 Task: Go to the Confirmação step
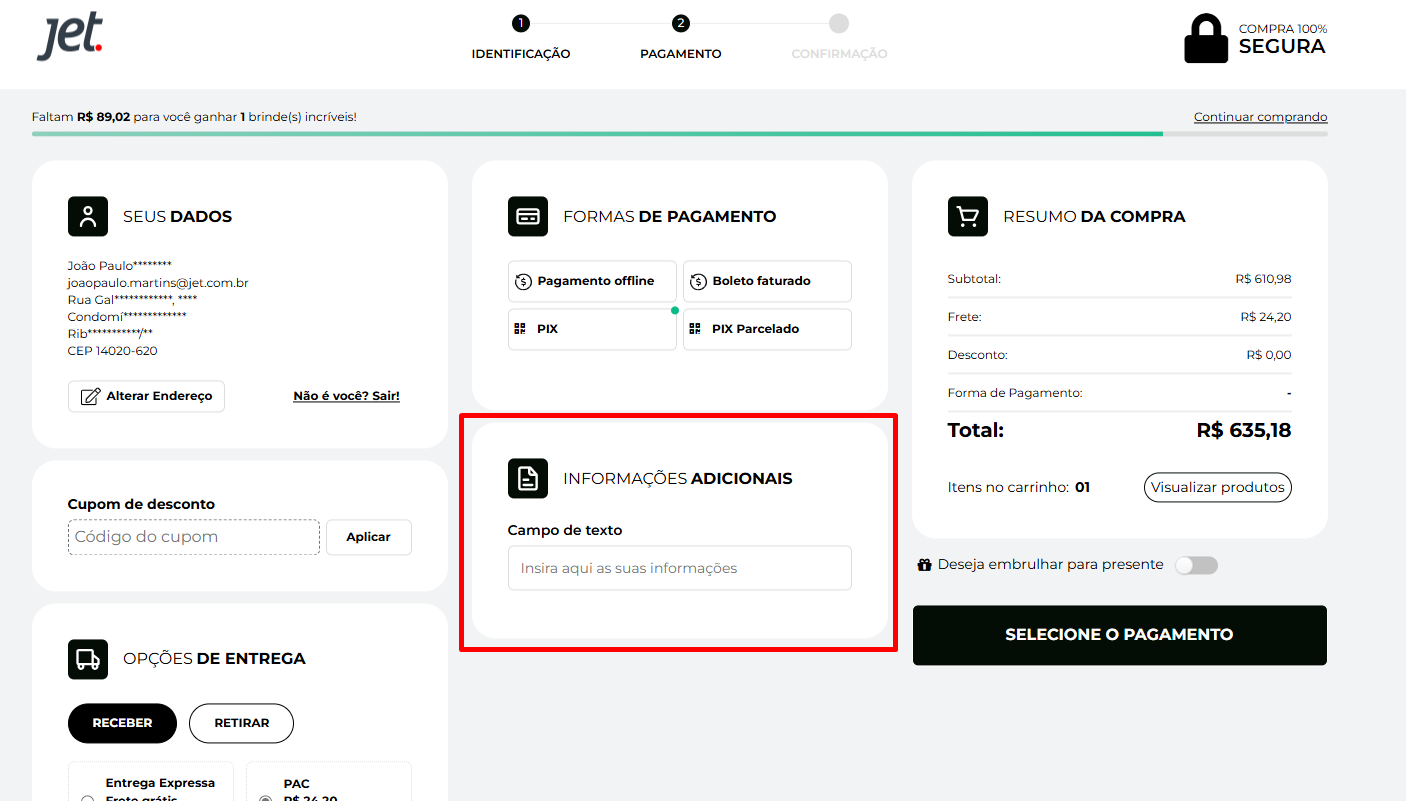click(x=839, y=38)
